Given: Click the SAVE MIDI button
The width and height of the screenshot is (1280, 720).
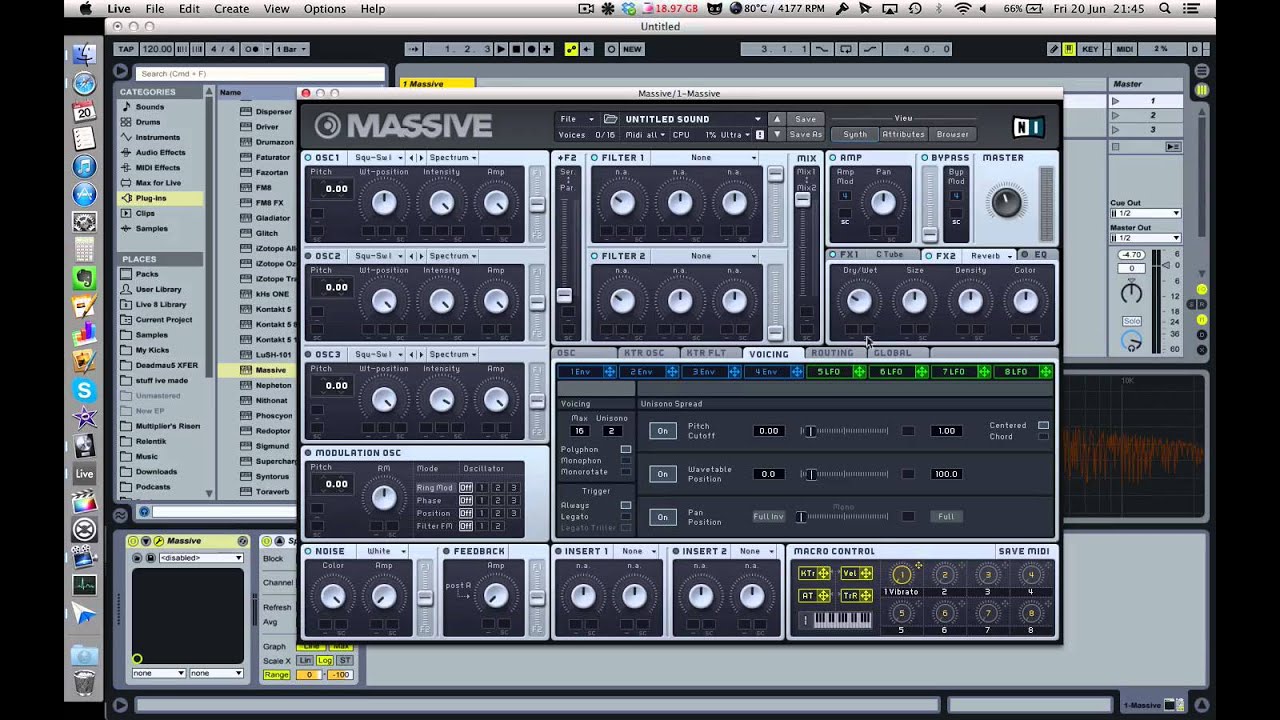Looking at the screenshot, I should [1023, 551].
